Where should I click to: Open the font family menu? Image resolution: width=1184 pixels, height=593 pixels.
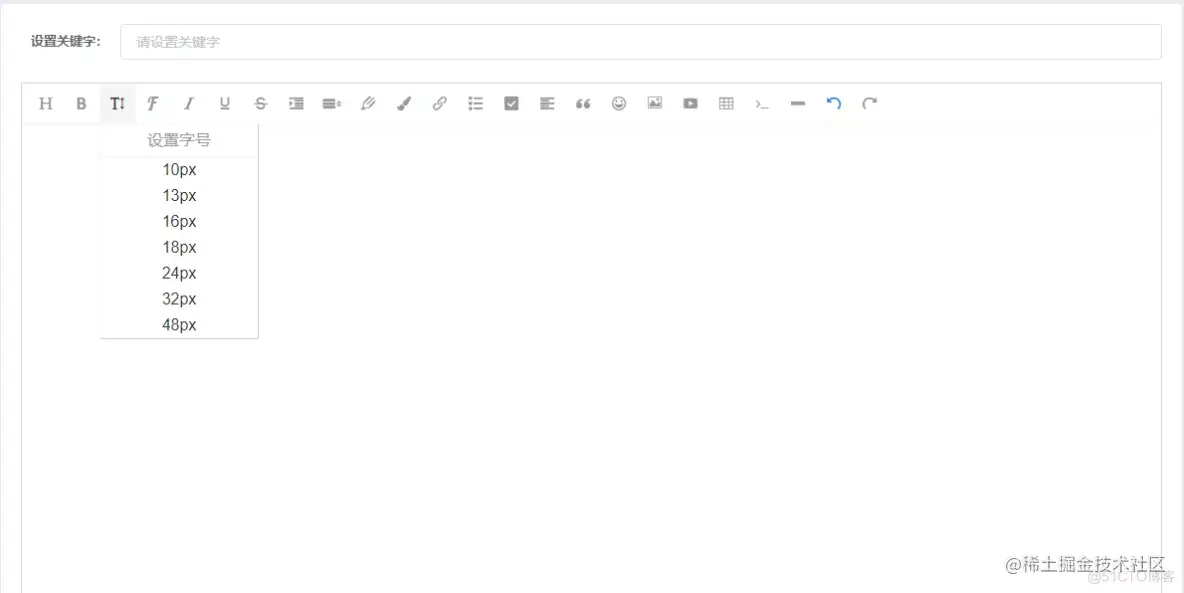pyautogui.click(x=153, y=103)
